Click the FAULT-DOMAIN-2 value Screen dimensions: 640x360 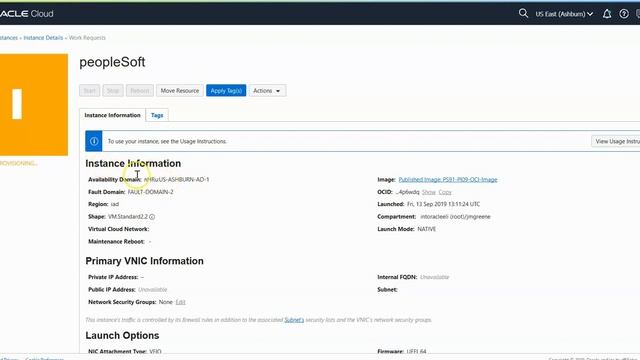click(x=151, y=192)
